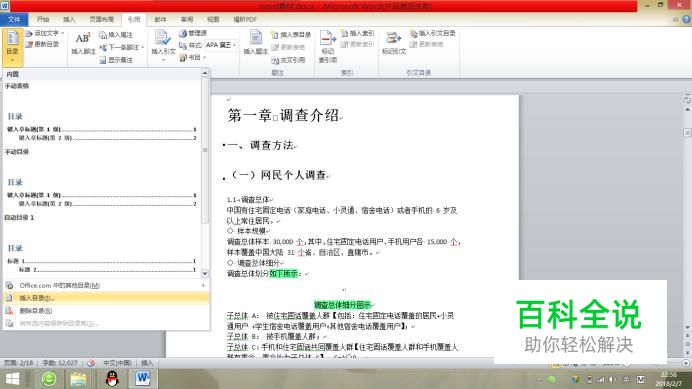Click the proofing check icon in status bar
This screenshot has height=389, width=692.
click(x=91, y=363)
